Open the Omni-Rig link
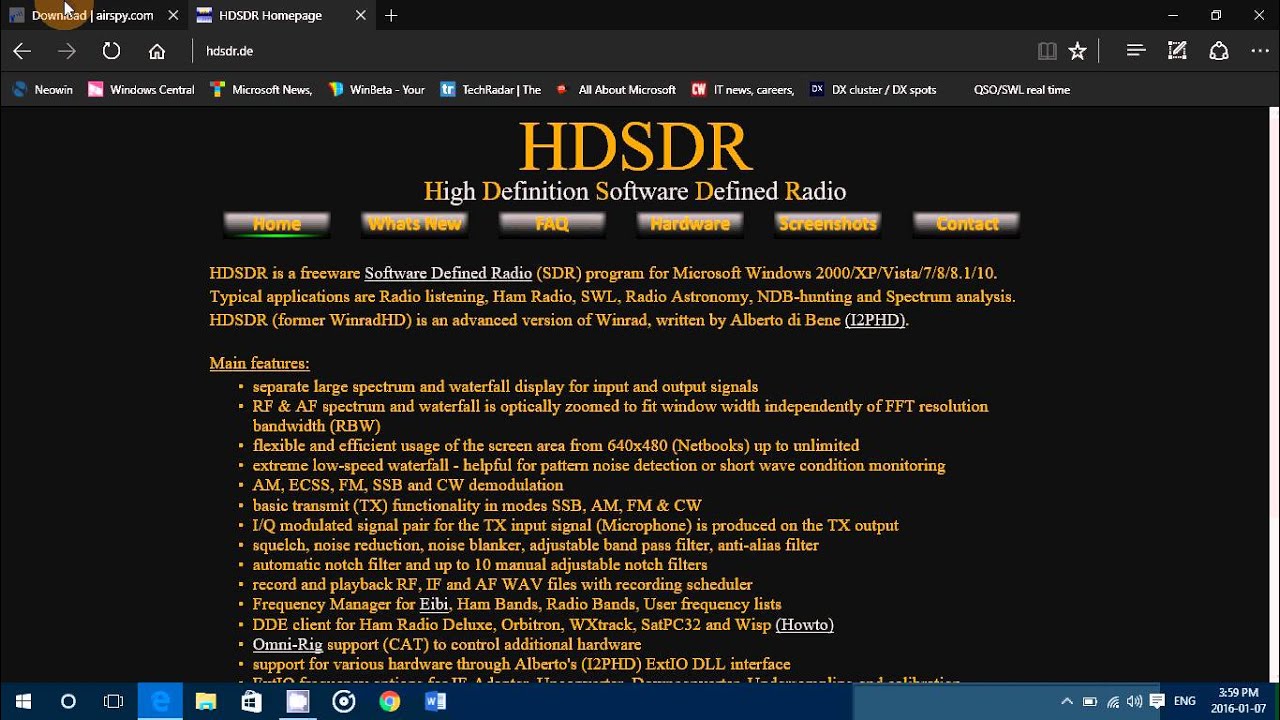Viewport: 1280px width, 720px height. click(287, 644)
